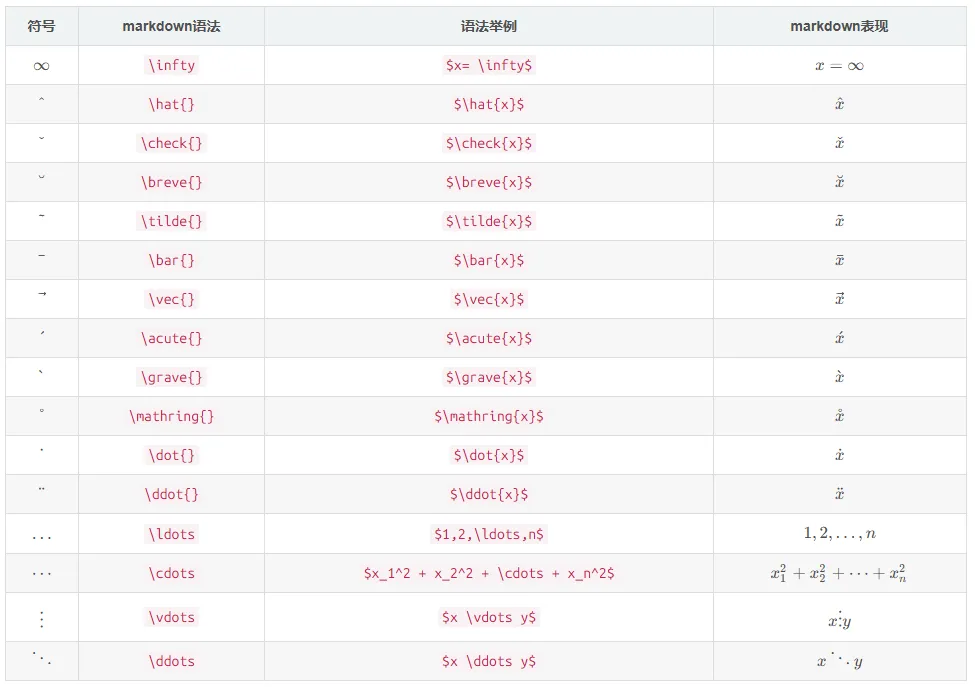Select the "markdown语法" column header
This screenshot has width=975, height=687.
171,27
